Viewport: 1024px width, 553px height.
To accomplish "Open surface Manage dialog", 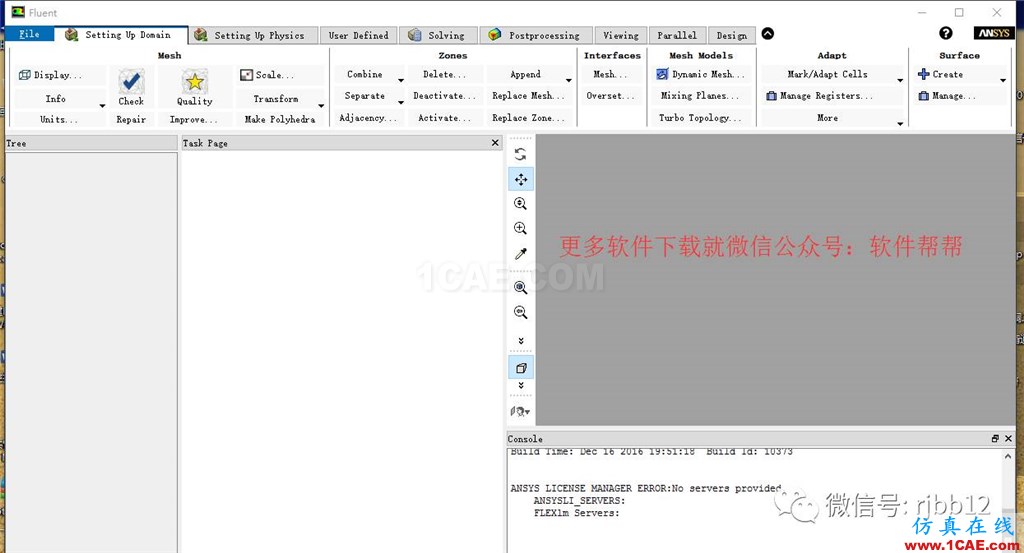I will (x=948, y=96).
